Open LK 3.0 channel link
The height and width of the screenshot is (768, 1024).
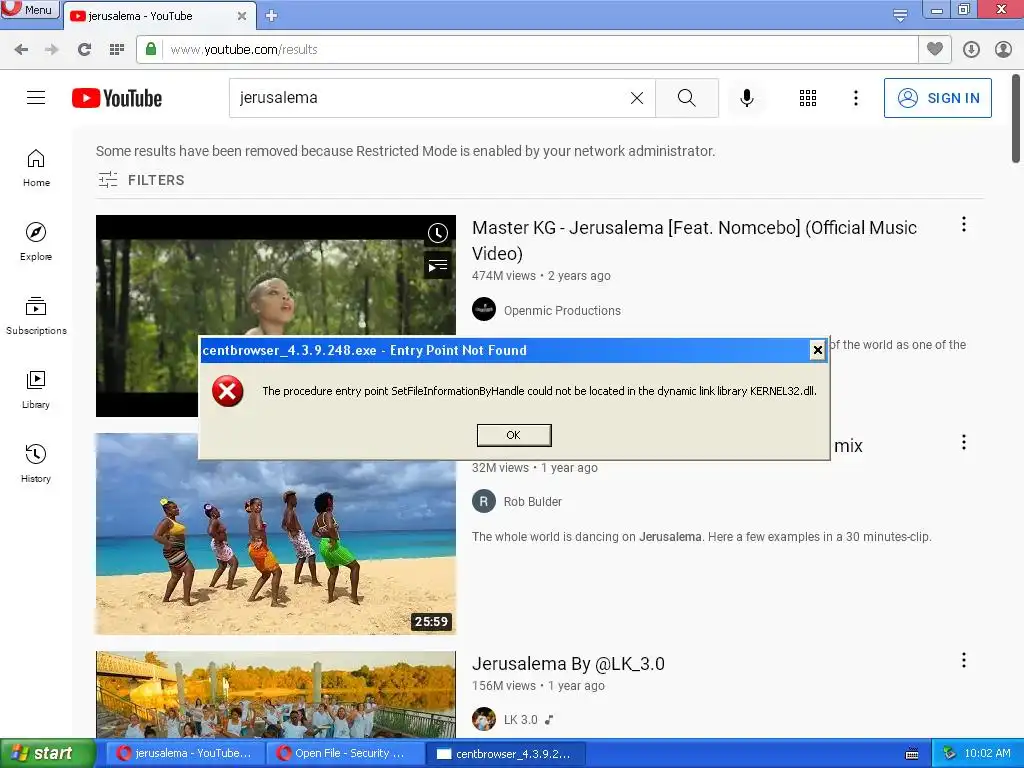(520, 720)
